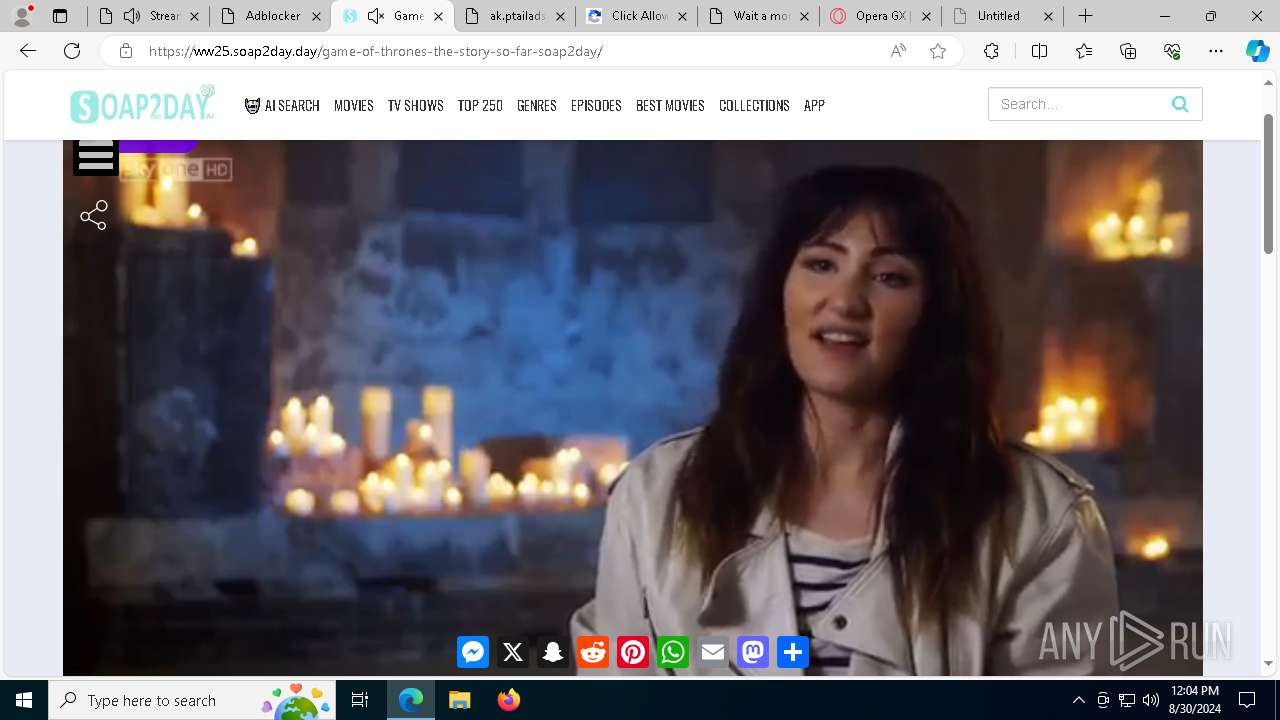The width and height of the screenshot is (1280, 720).
Task: Enable split screen view
Action: [x=1039, y=51]
